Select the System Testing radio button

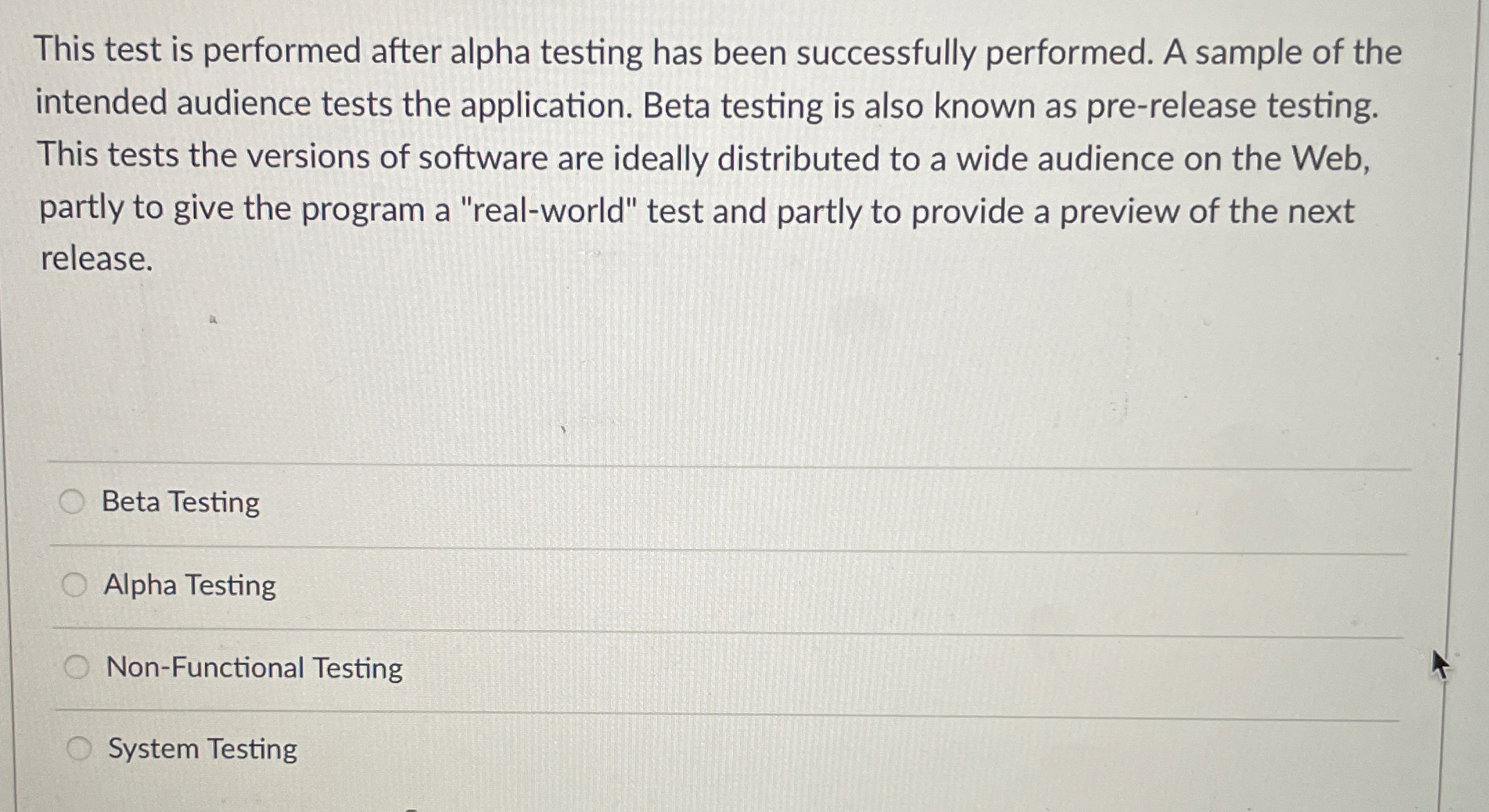tap(78, 748)
